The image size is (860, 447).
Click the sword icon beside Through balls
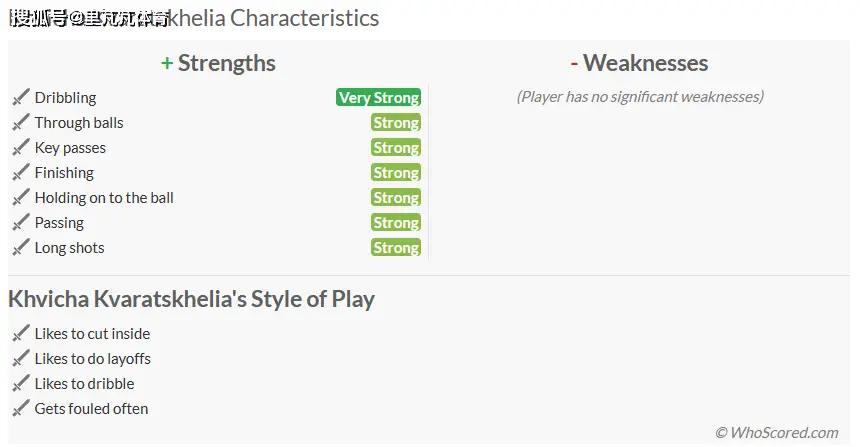click(20, 123)
